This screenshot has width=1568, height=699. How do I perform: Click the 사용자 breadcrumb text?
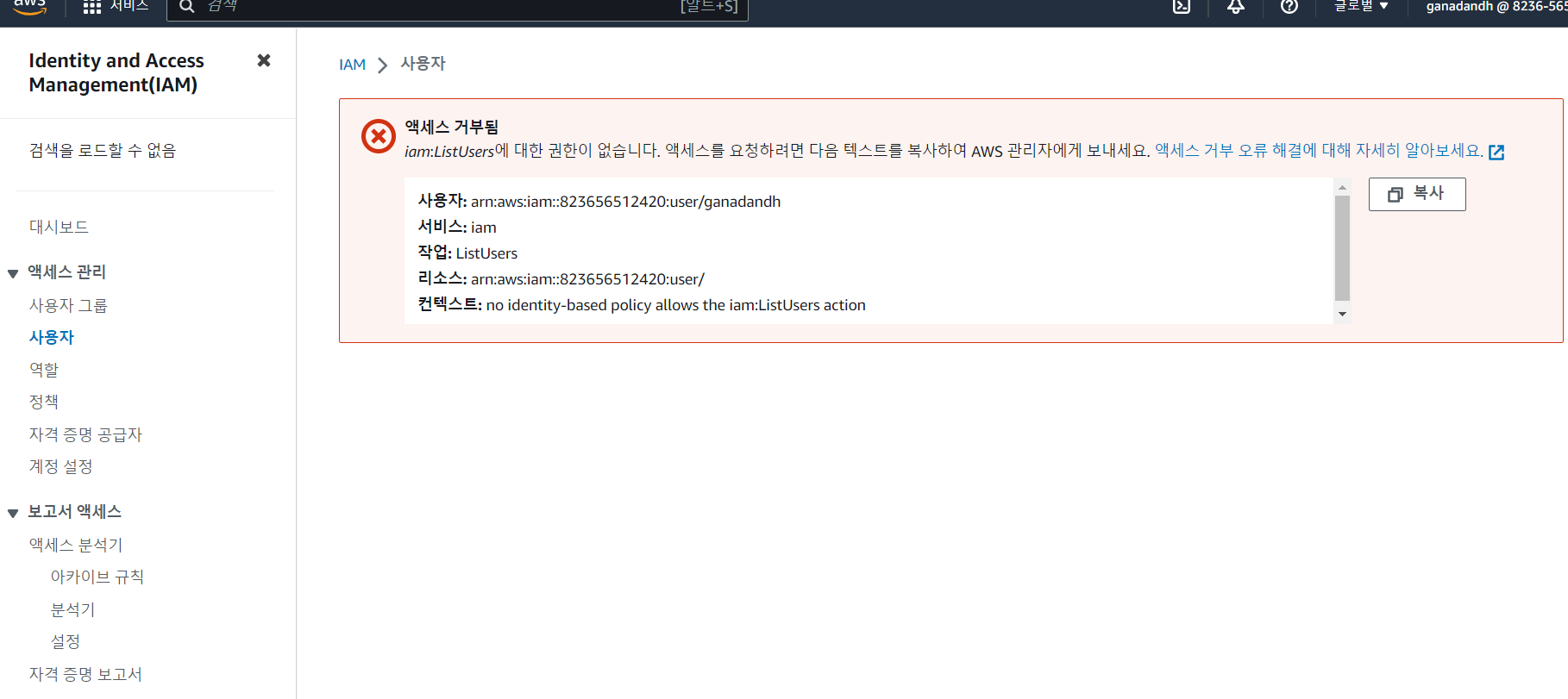tap(423, 64)
